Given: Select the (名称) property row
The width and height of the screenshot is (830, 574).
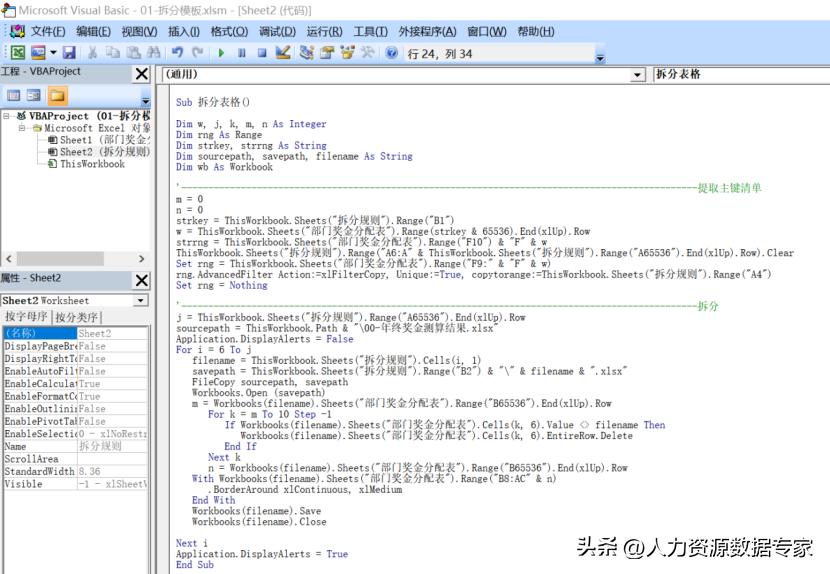Looking at the screenshot, I should [75, 333].
